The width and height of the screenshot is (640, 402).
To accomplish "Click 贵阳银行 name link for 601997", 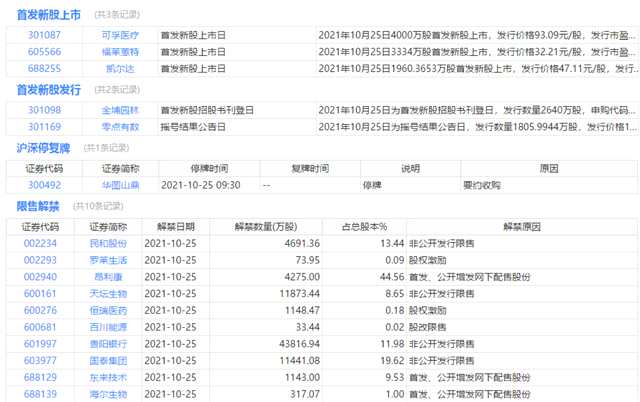I will click(108, 344).
